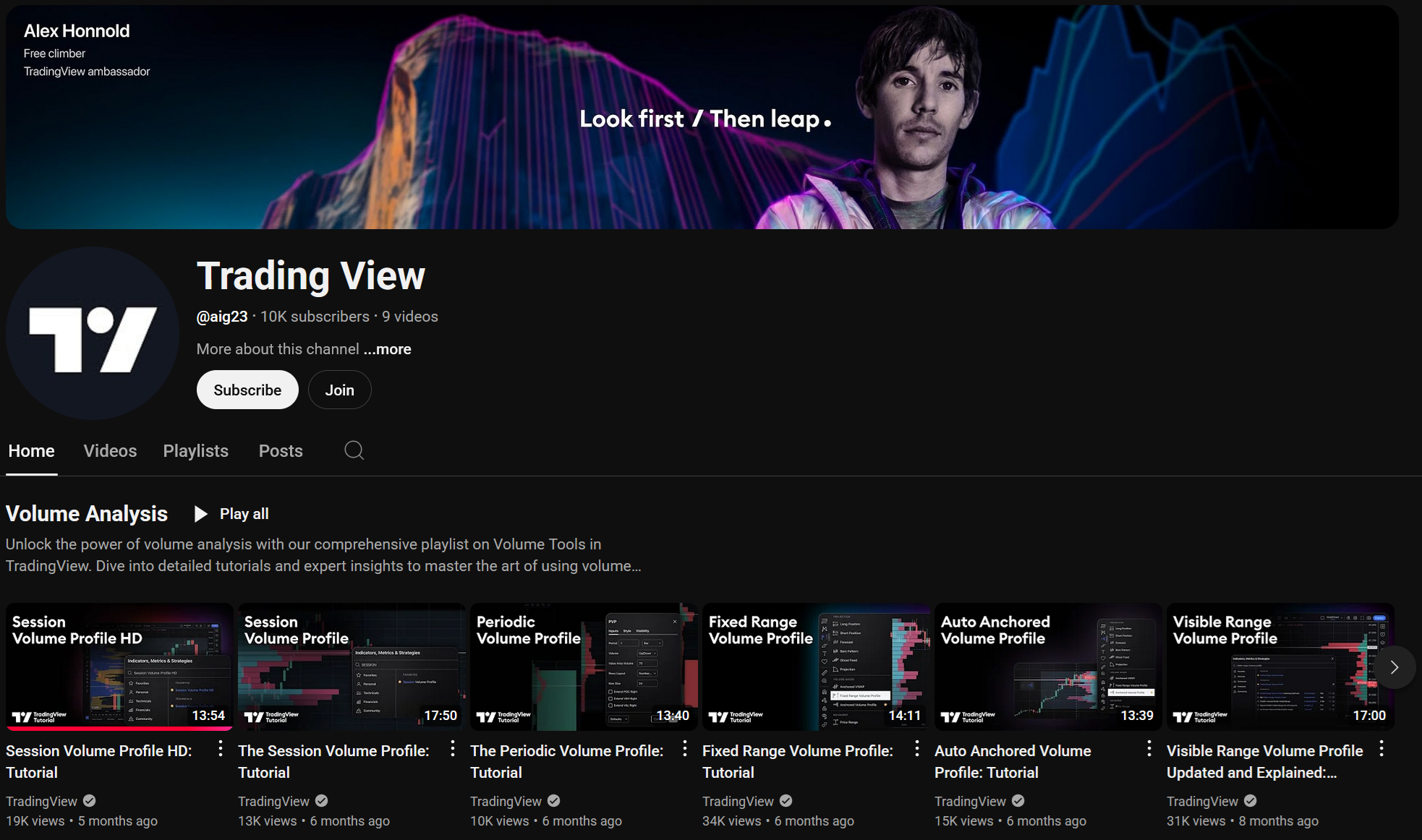The width and height of the screenshot is (1422, 840).
Task: Open the Posts tab
Action: [x=281, y=451]
